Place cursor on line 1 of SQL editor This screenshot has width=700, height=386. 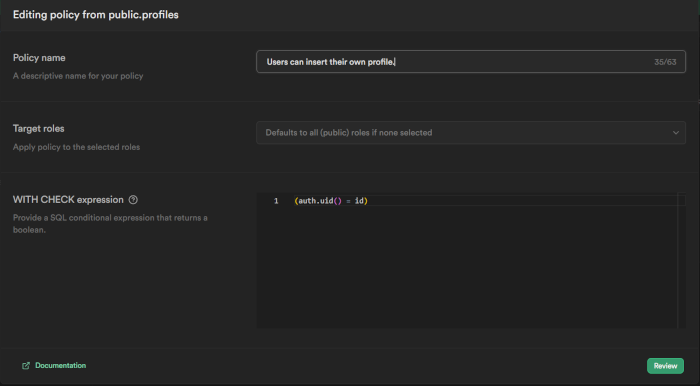click(484, 201)
